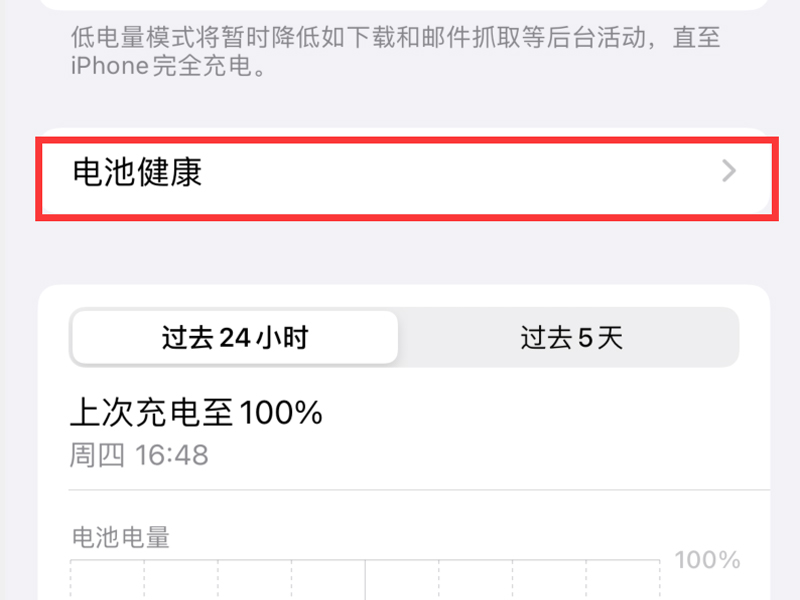
Task: Switch to the 过去 5 天 segment
Action: click(x=570, y=337)
